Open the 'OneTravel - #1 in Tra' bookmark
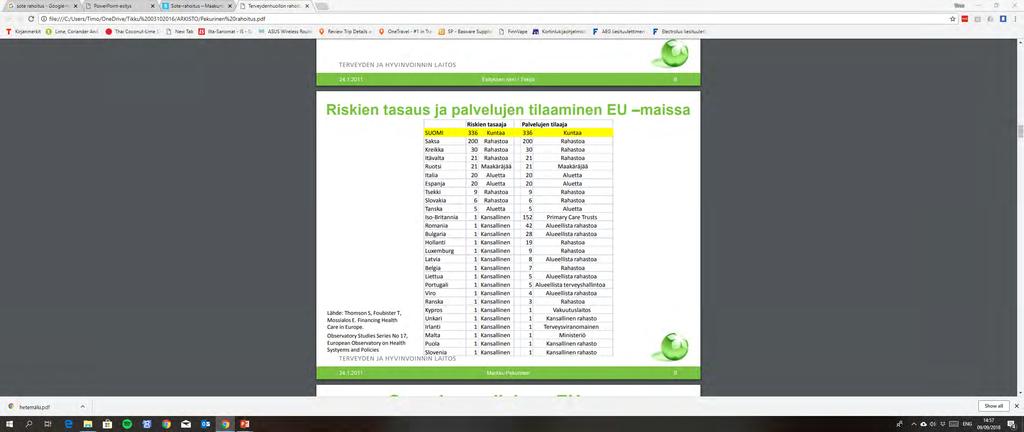Viewport: 1024px width, 432px height. click(x=405, y=31)
